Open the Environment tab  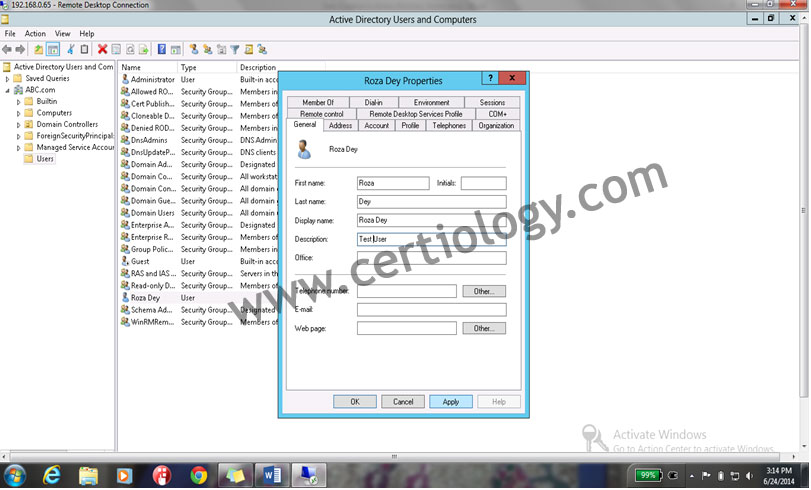pyautogui.click(x=431, y=102)
